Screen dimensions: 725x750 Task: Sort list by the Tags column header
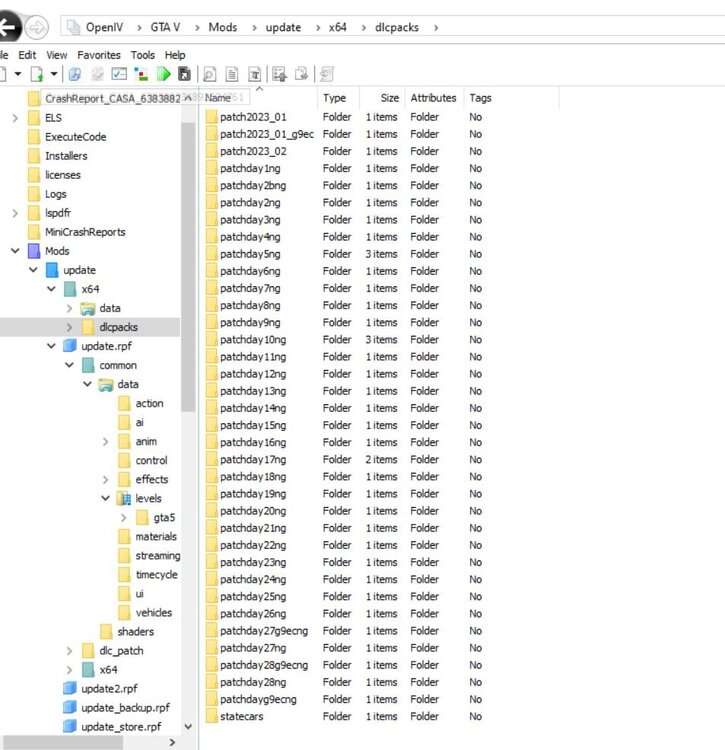(511, 98)
